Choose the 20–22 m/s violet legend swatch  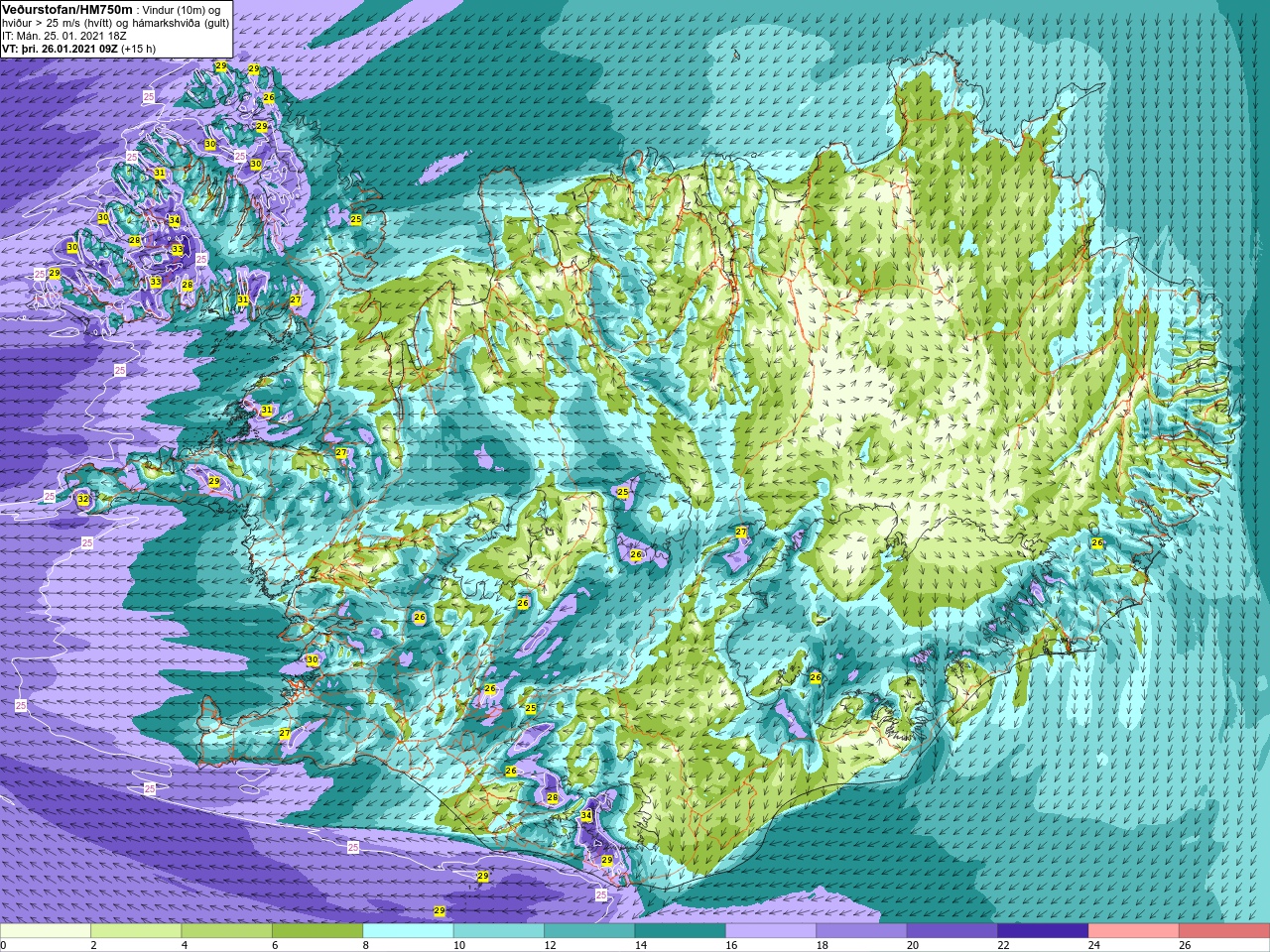click(952, 931)
